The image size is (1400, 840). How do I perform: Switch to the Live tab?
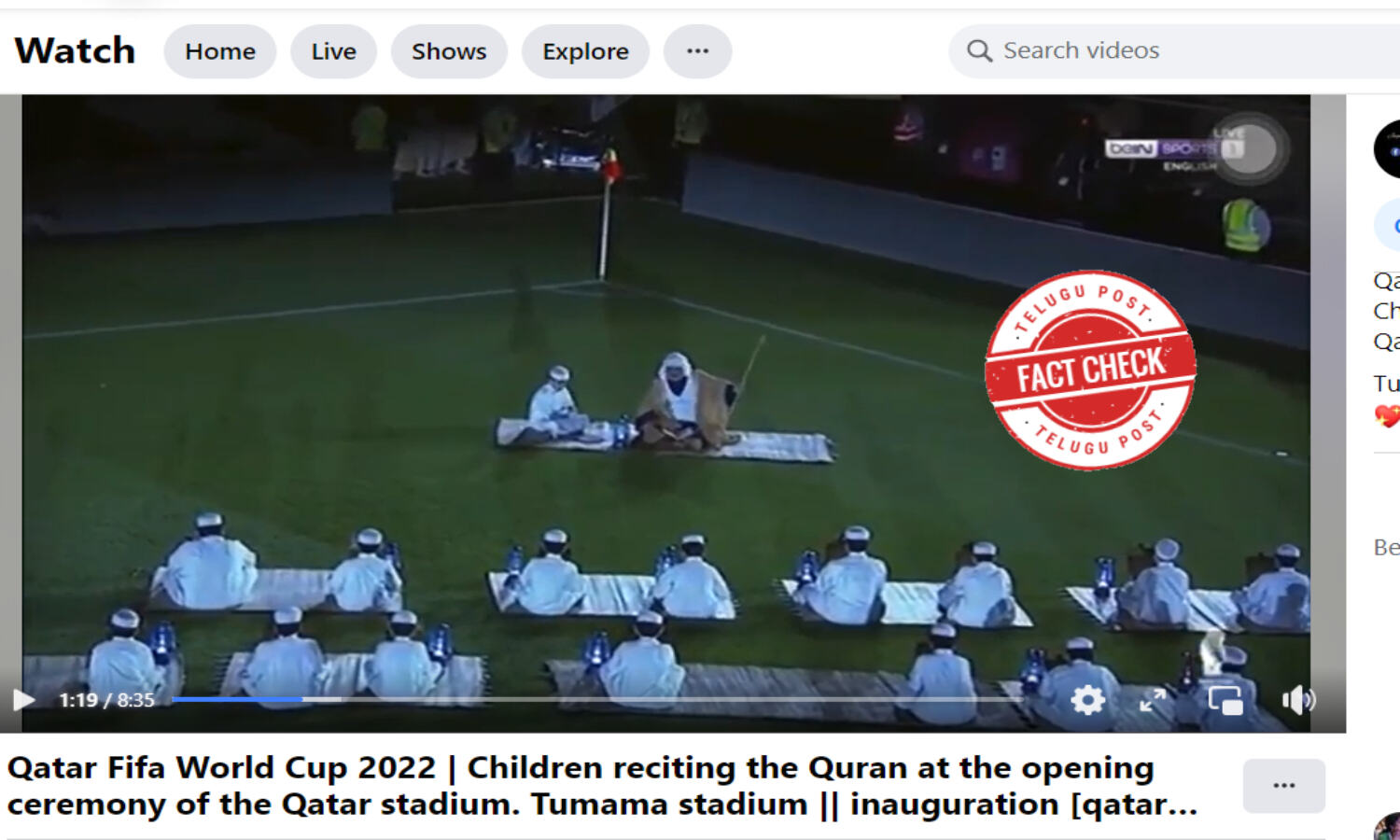(x=333, y=51)
